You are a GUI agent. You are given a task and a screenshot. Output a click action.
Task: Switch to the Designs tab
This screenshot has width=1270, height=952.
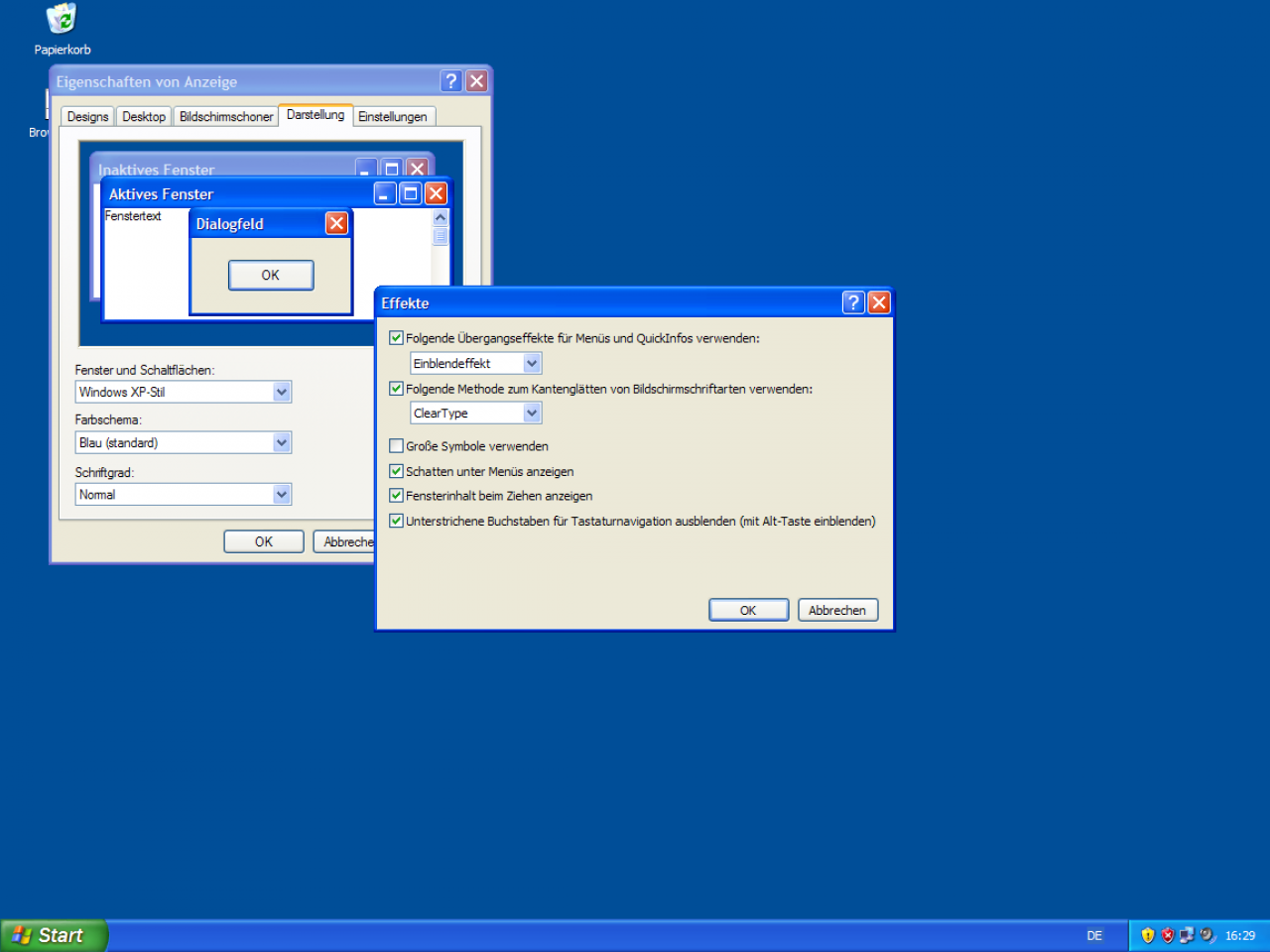(87, 117)
